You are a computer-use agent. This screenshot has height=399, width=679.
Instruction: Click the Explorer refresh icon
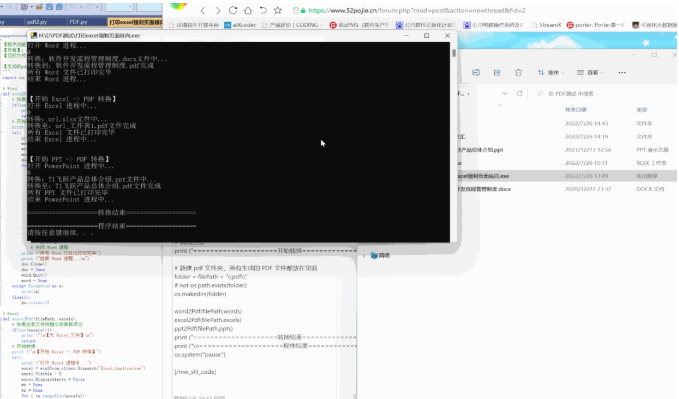point(519,94)
